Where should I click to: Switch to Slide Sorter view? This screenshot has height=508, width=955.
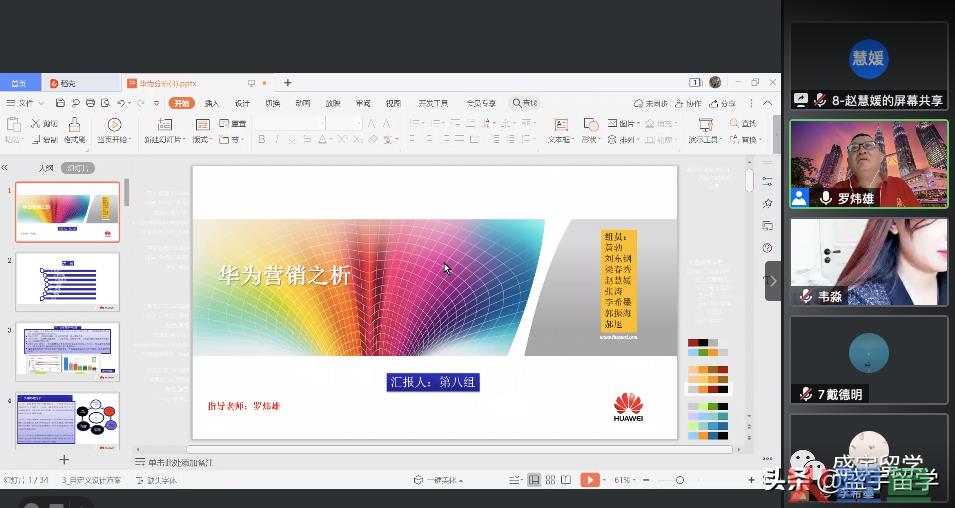point(550,480)
